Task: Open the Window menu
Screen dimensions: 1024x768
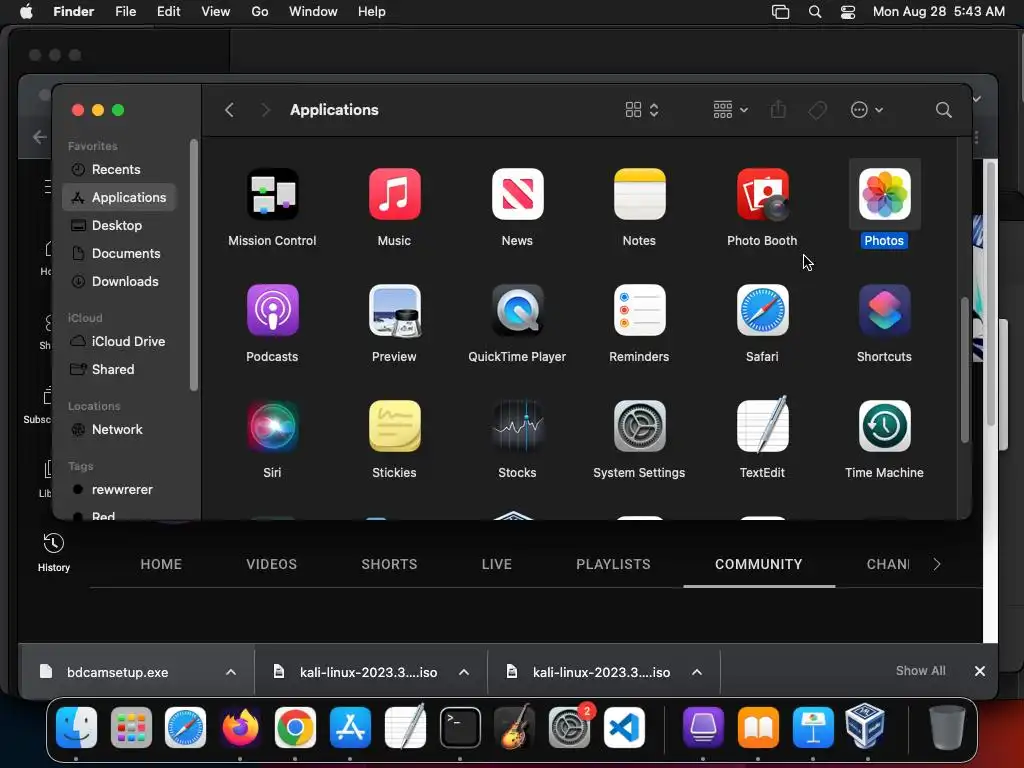Action: click(x=313, y=12)
